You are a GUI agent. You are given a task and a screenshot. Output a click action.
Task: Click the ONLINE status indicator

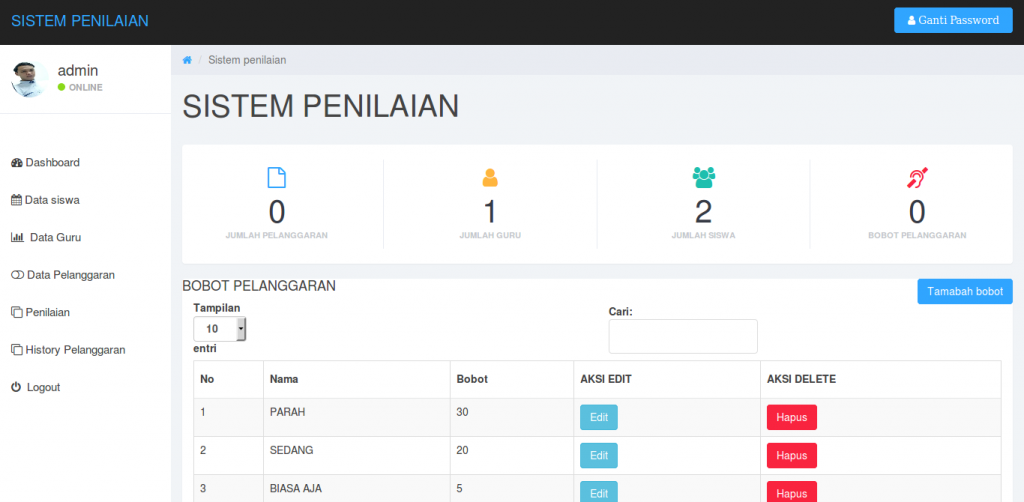tap(80, 87)
